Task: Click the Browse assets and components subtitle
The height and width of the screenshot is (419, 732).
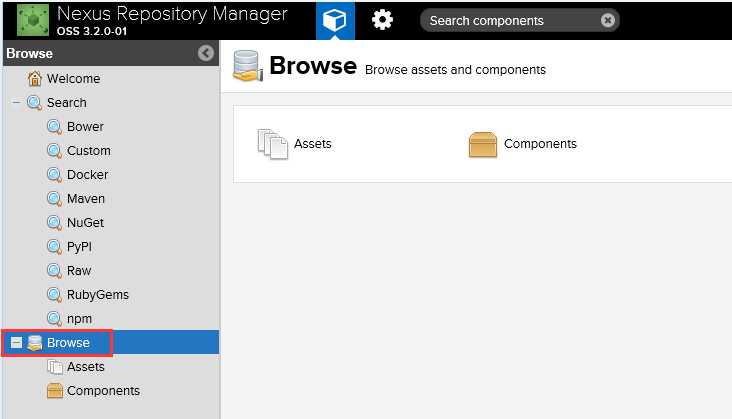Action: (455, 70)
